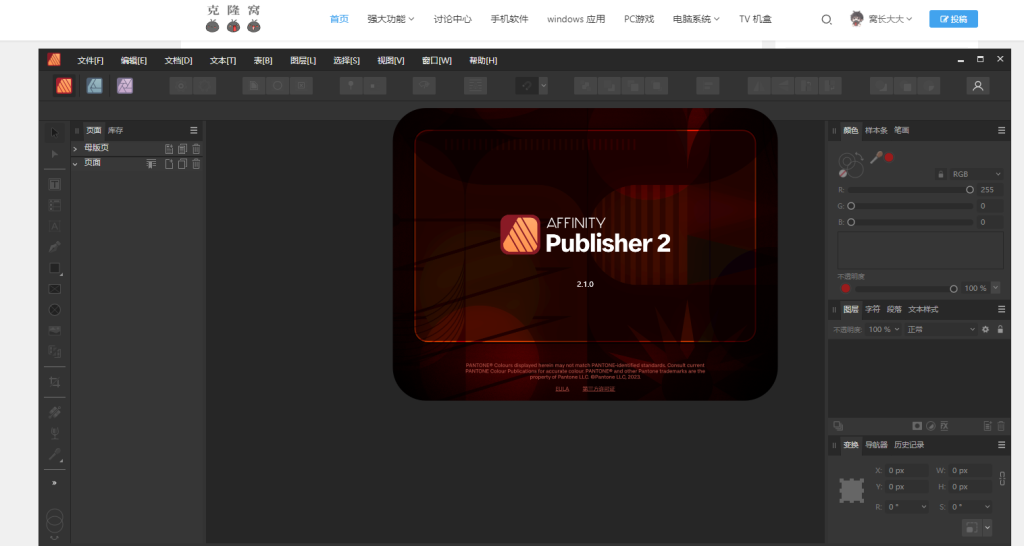
Task: Open the PC games nav link
Action: click(639, 19)
